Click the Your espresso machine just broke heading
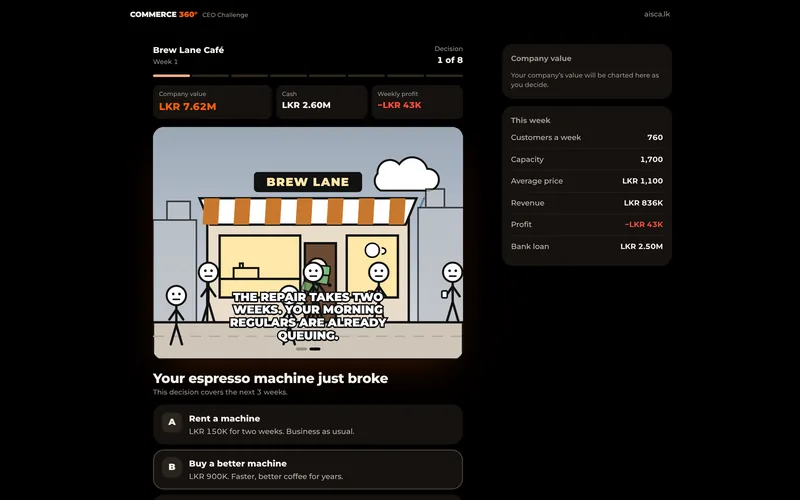This screenshot has width=800, height=500. pos(270,378)
